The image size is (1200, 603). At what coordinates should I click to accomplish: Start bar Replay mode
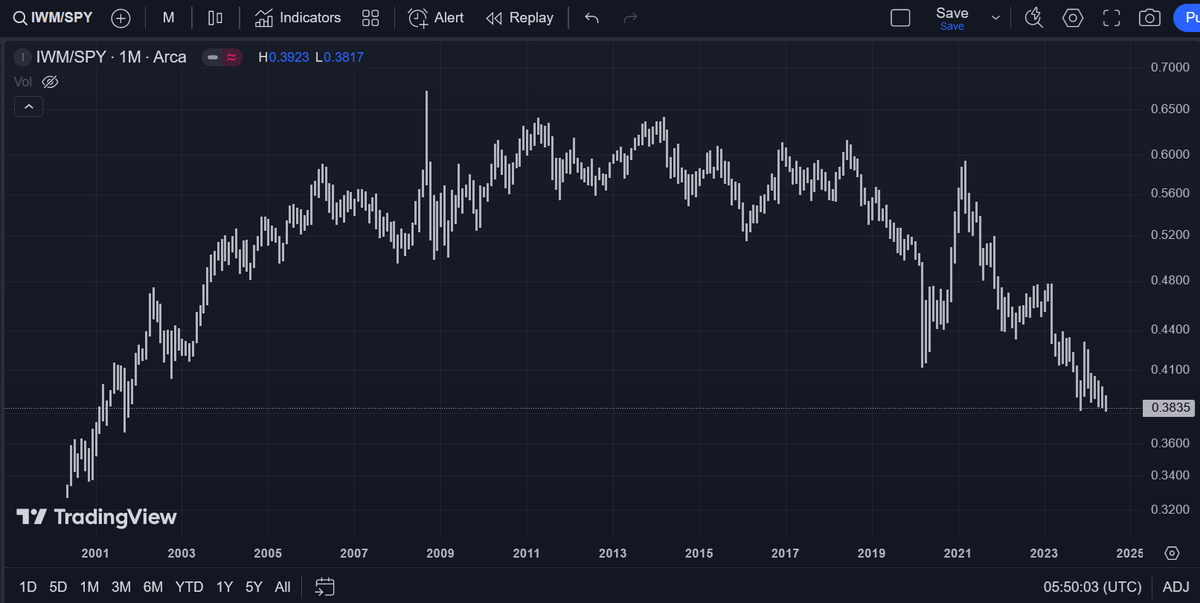coord(519,18)
